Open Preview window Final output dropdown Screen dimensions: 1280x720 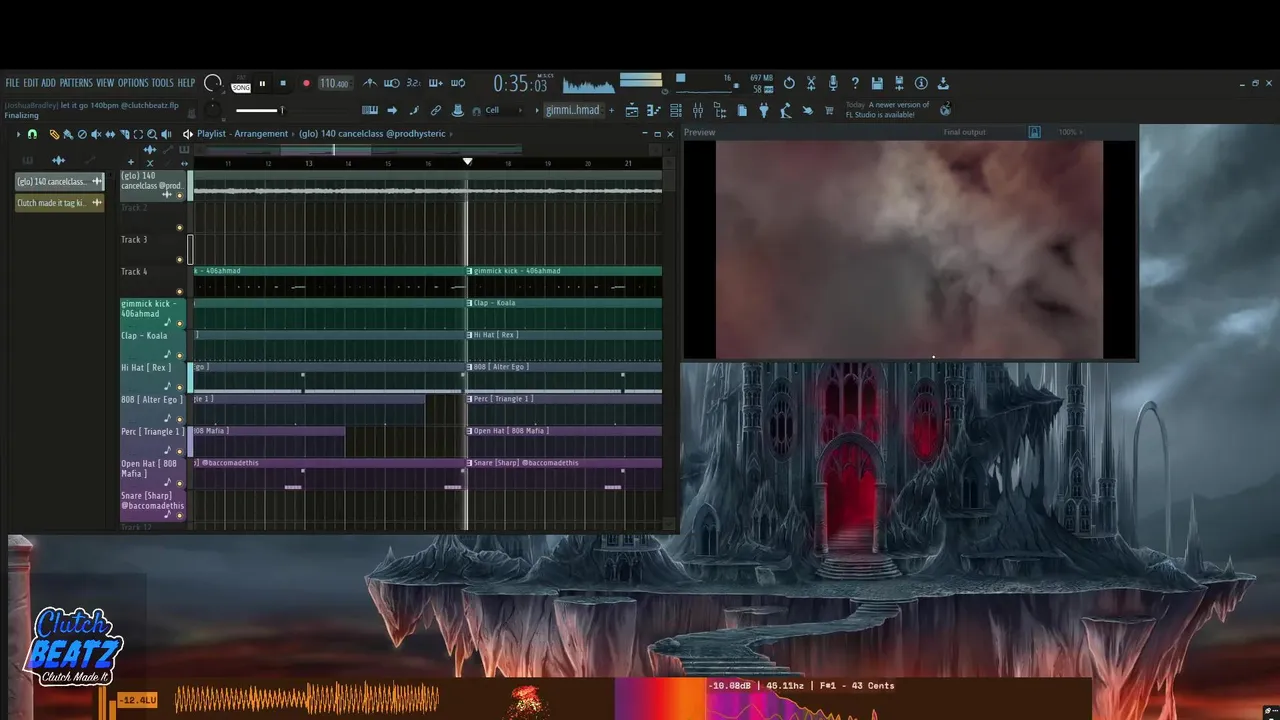[x=964, y=132]
